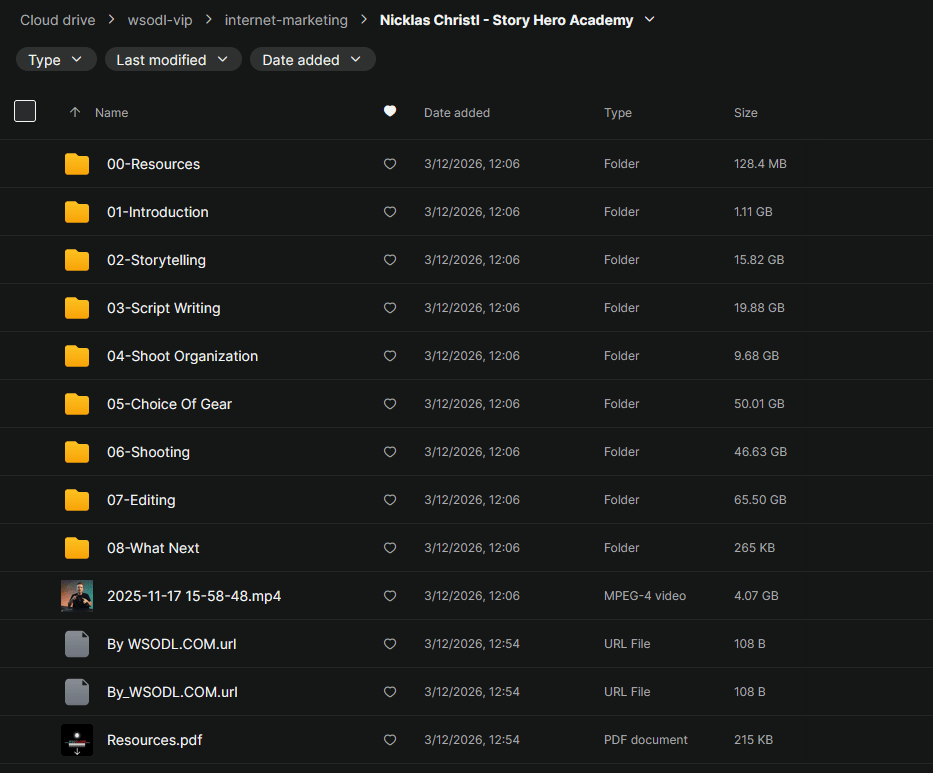Favorite the 02-Storytelling folder with heart

(x=390, y=260)
